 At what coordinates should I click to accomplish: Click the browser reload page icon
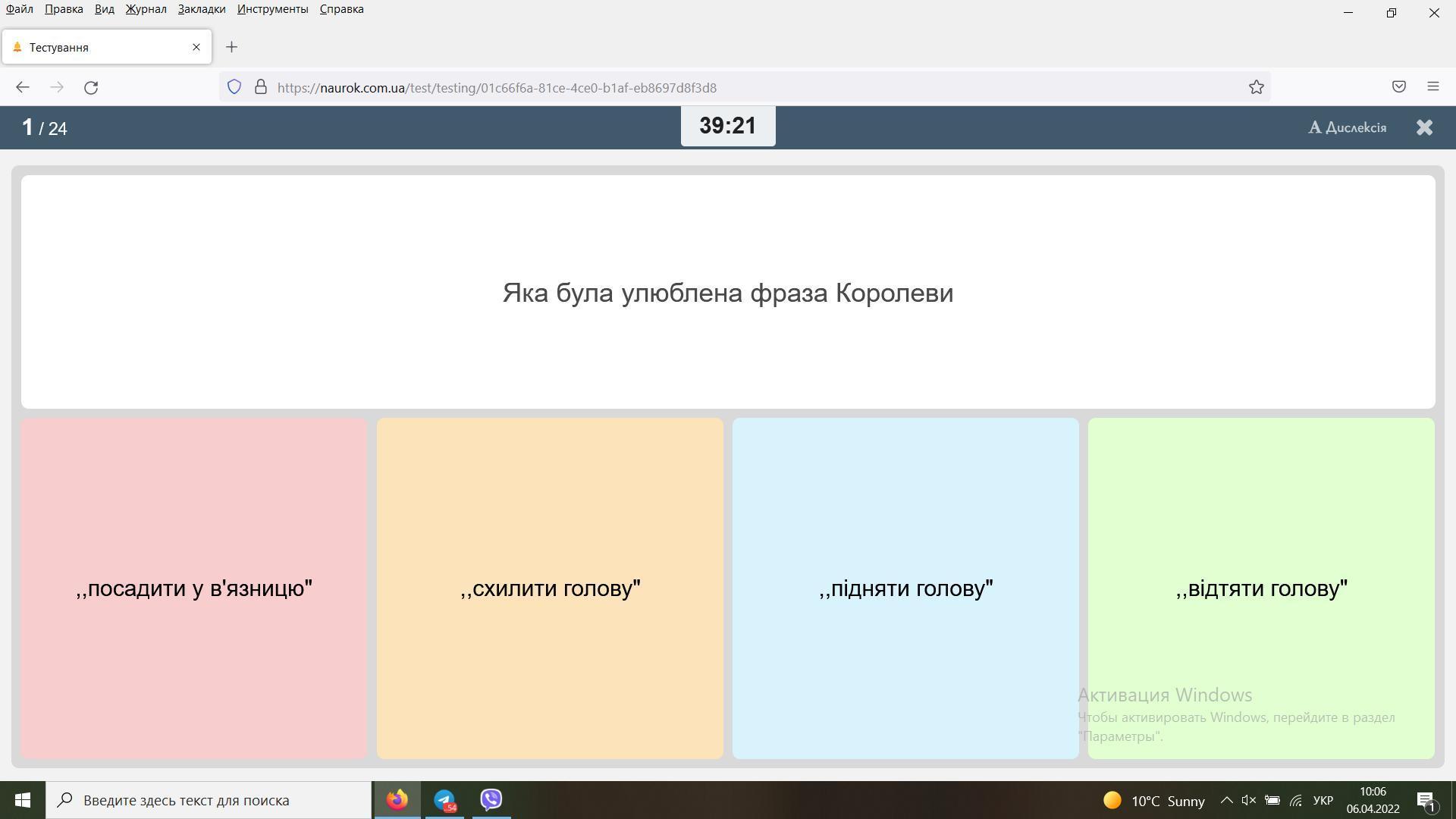(x=91, y=87)
